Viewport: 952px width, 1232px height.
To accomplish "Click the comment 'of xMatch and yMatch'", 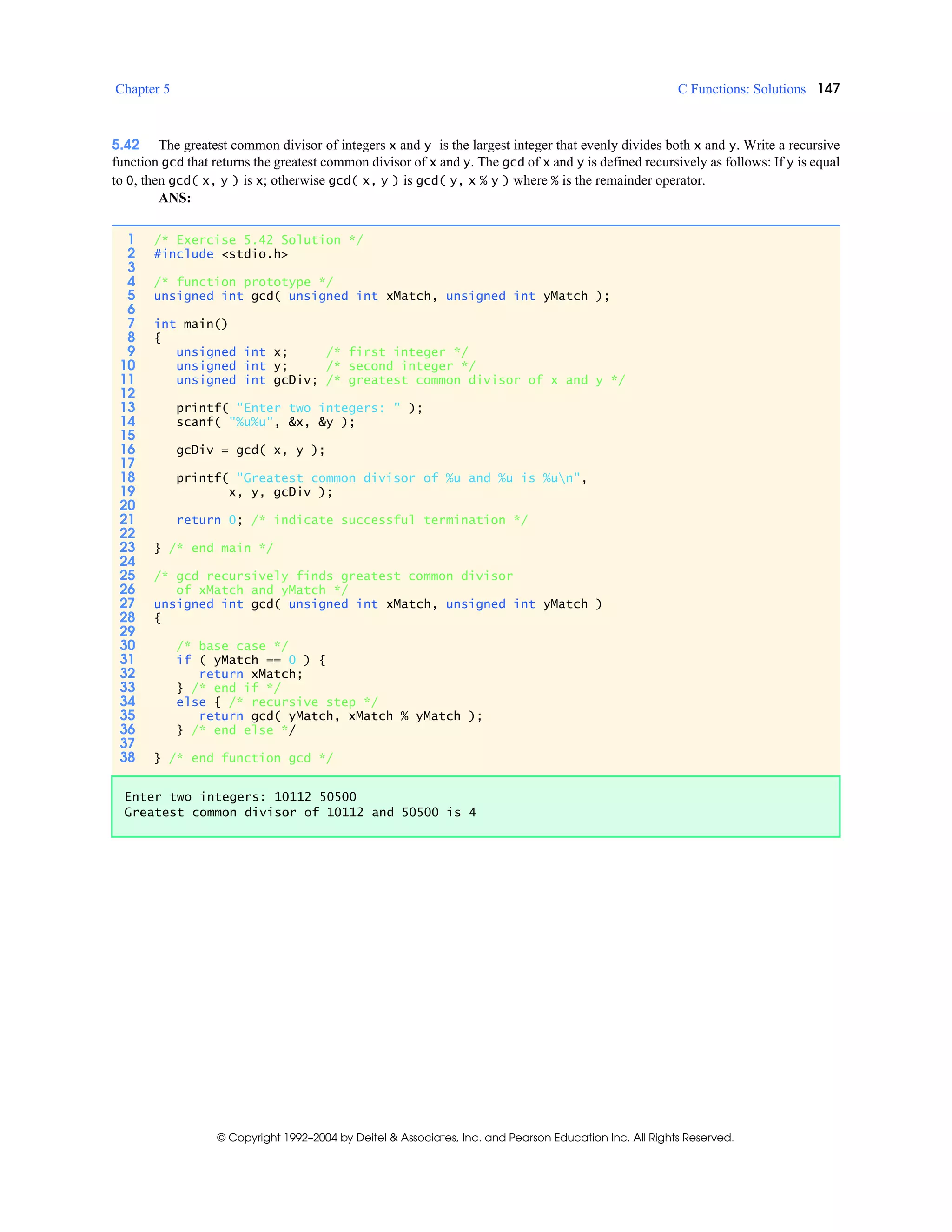I will (262, 590).
